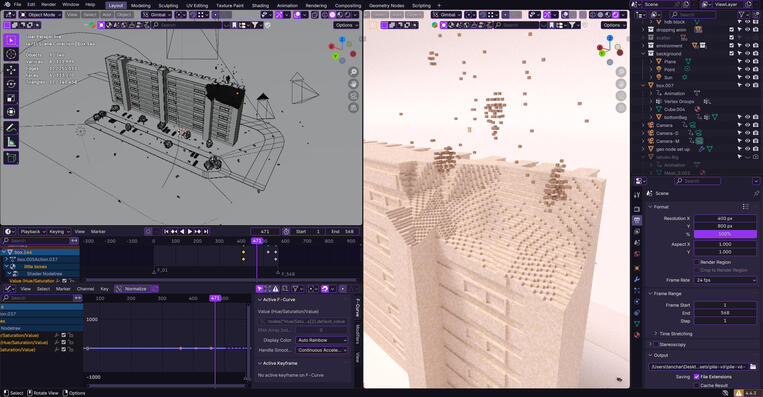Viewport: 763px width, 397px height.
Task: Switch to the Shading workspace tab
Action: click(260, 5)
